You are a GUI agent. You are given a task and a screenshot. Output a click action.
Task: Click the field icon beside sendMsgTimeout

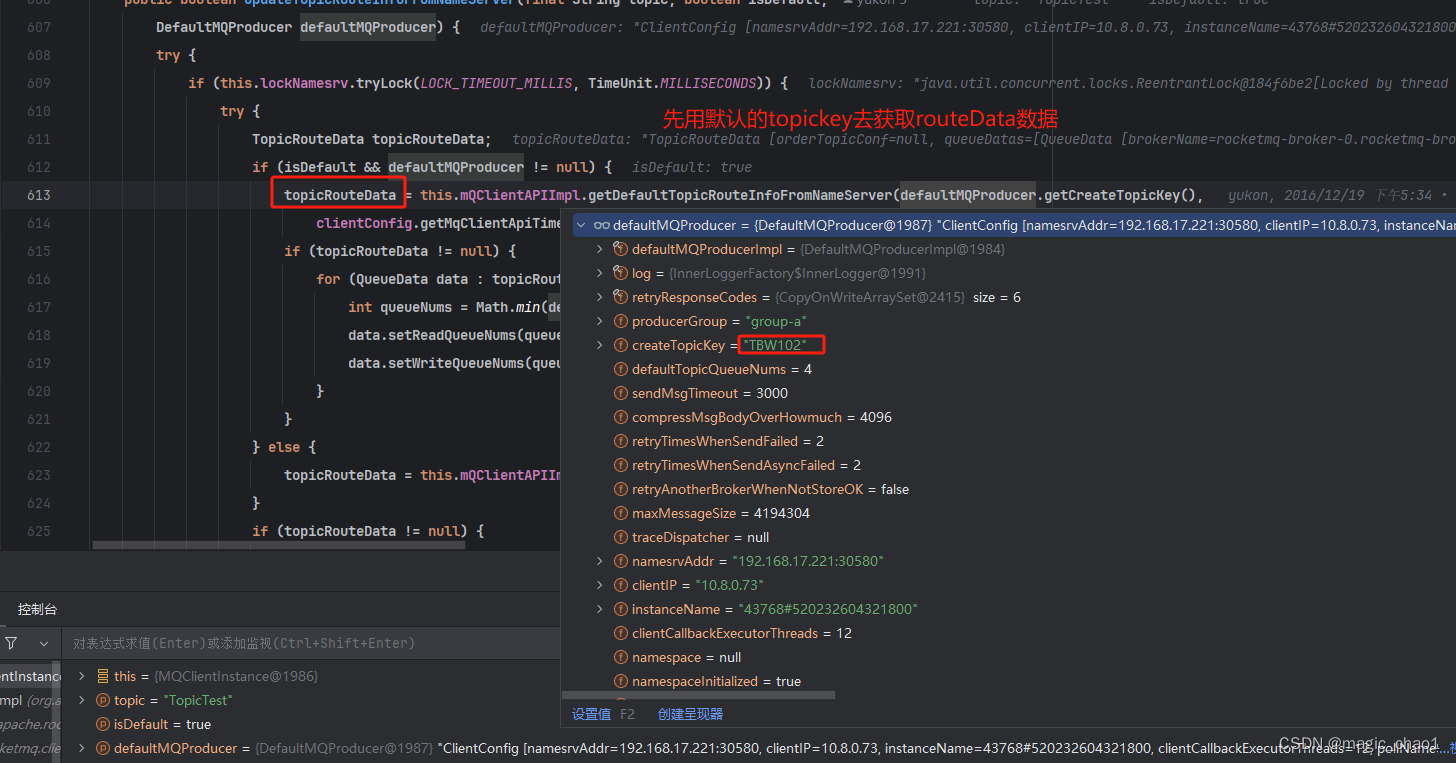(620, 393)
